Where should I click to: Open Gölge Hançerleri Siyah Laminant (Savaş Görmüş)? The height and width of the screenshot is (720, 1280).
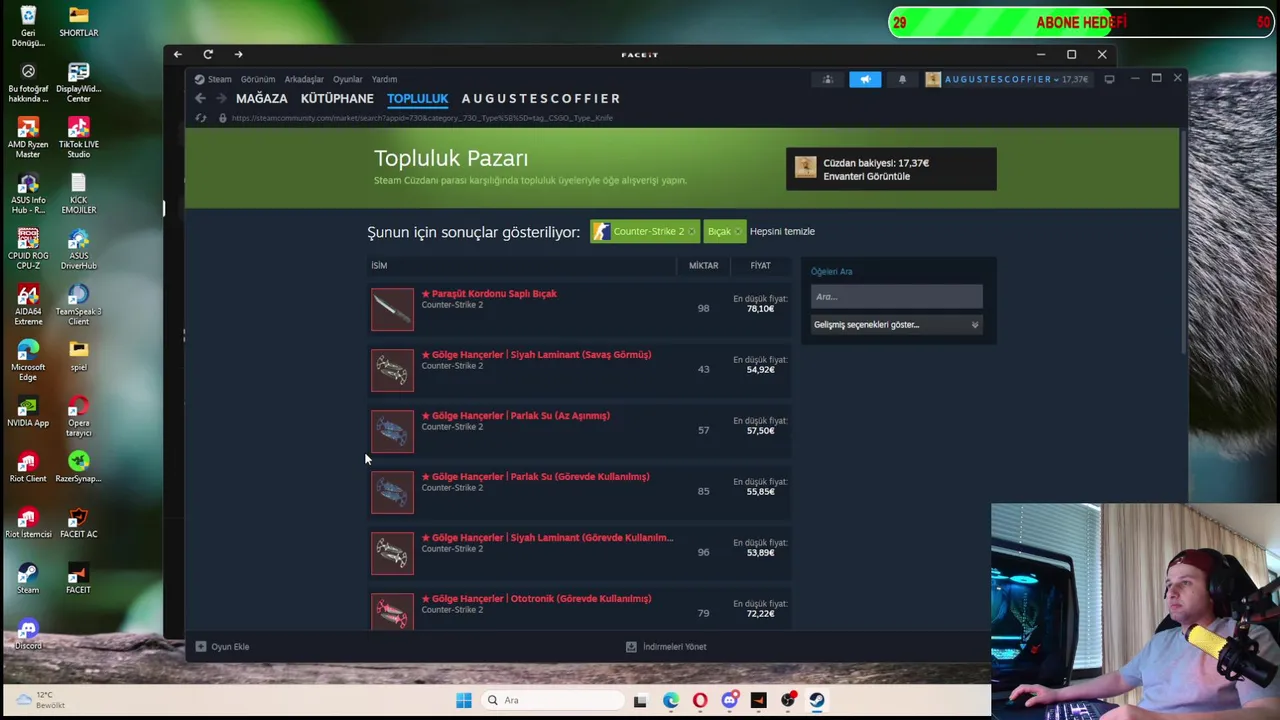536,355
